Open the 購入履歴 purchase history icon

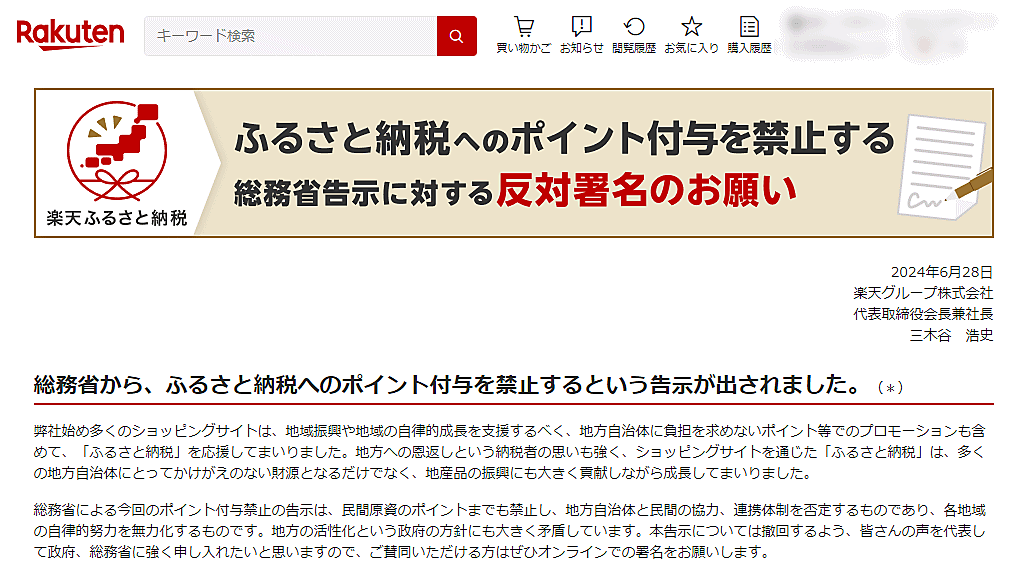coord(749,26)
